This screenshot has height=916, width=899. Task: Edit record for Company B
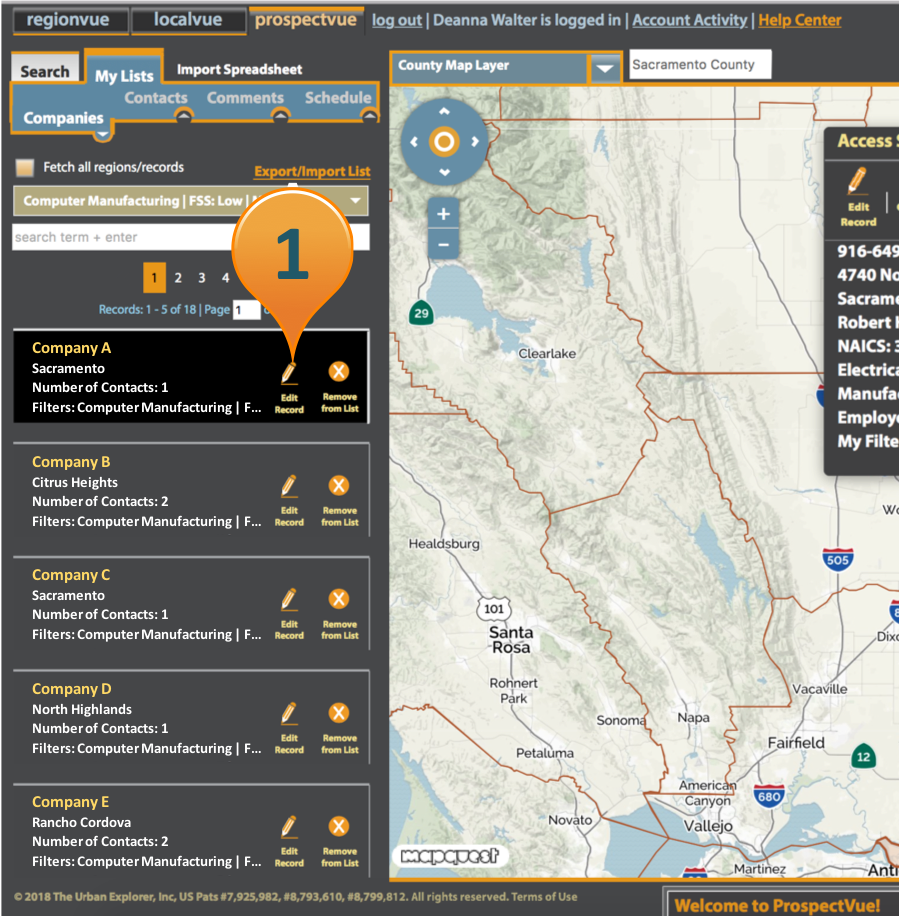289,501
